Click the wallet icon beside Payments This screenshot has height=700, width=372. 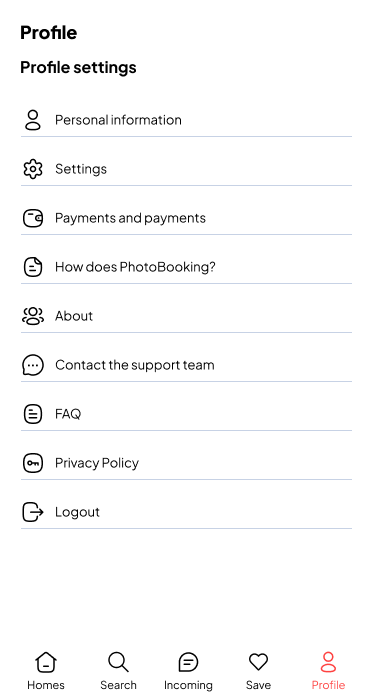pos(33,218)
